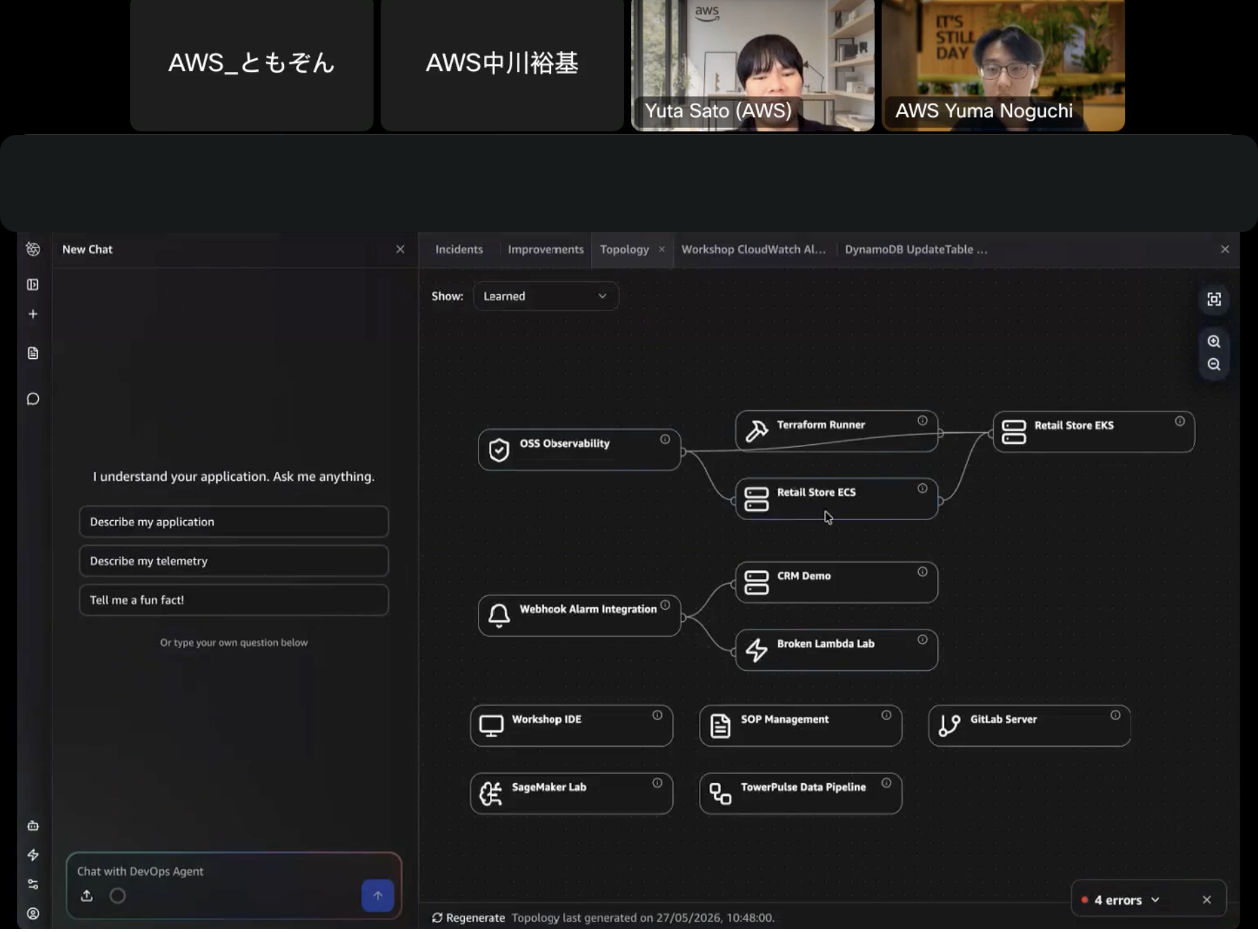Select the AWS_ともぞん participant tile
This screenshot has height=932, width=1258.
[252, 65]
